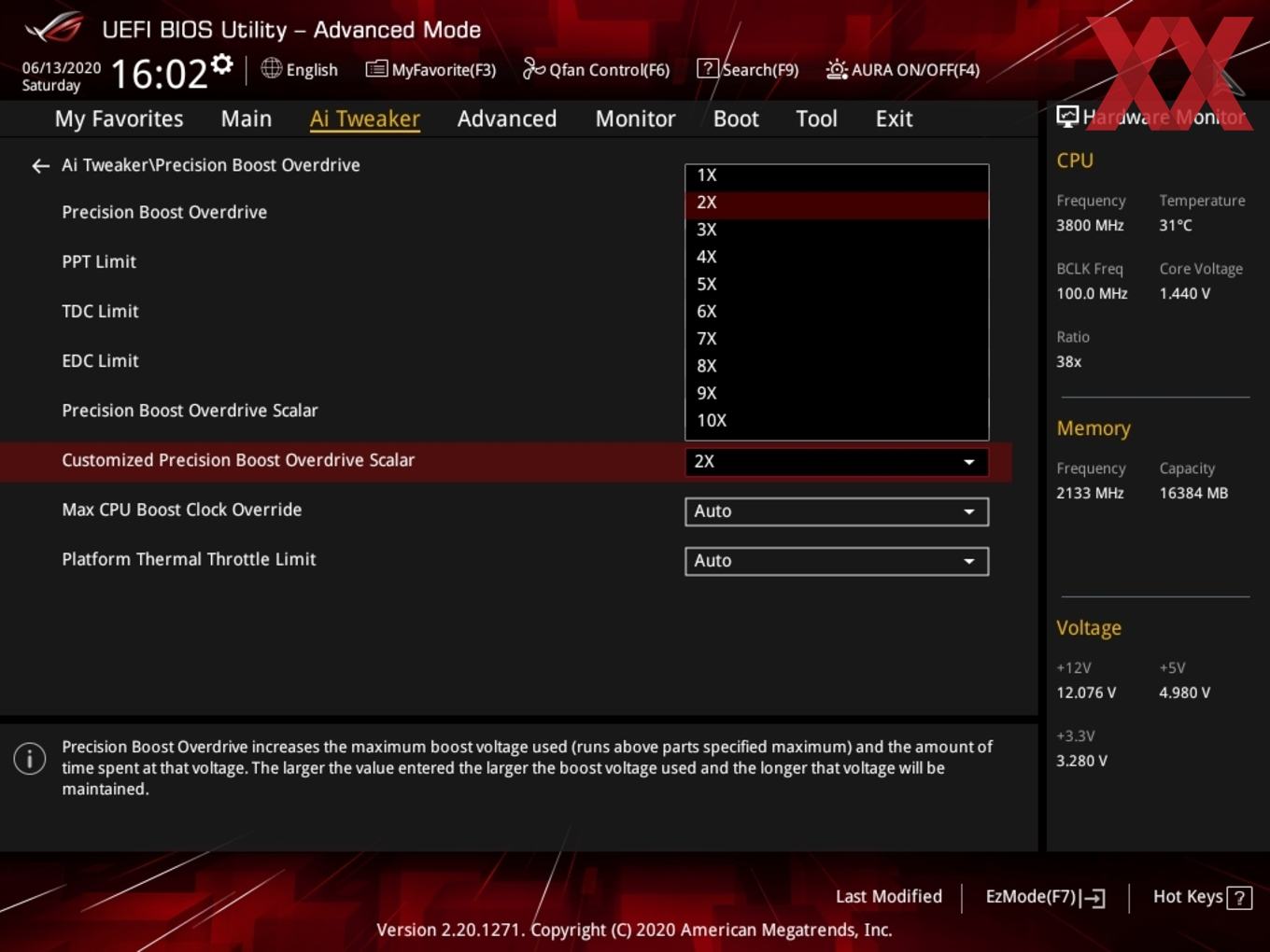Click the 100.0 MHz BCLK value
The image size is (1270, 952).
pyautogui.click(x=1092, y=294)
